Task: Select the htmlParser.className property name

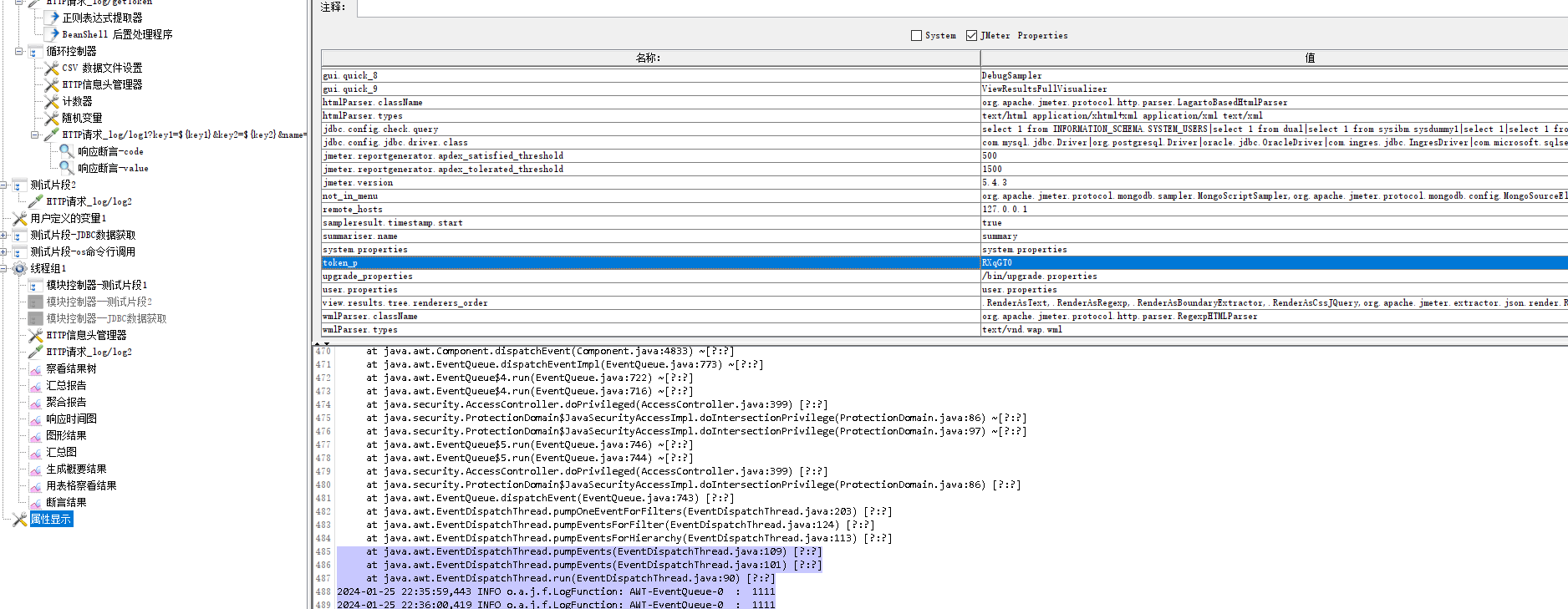Action: [373, 102]
